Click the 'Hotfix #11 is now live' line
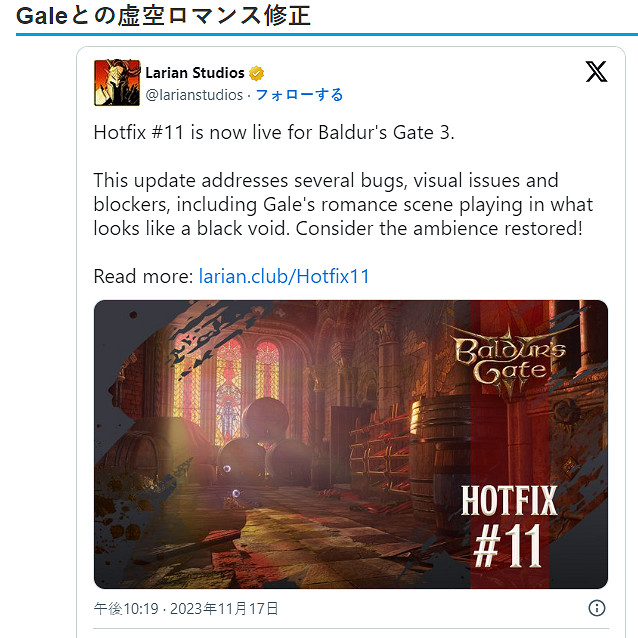Viewport: 638px width, 638px height. point(274,133)
